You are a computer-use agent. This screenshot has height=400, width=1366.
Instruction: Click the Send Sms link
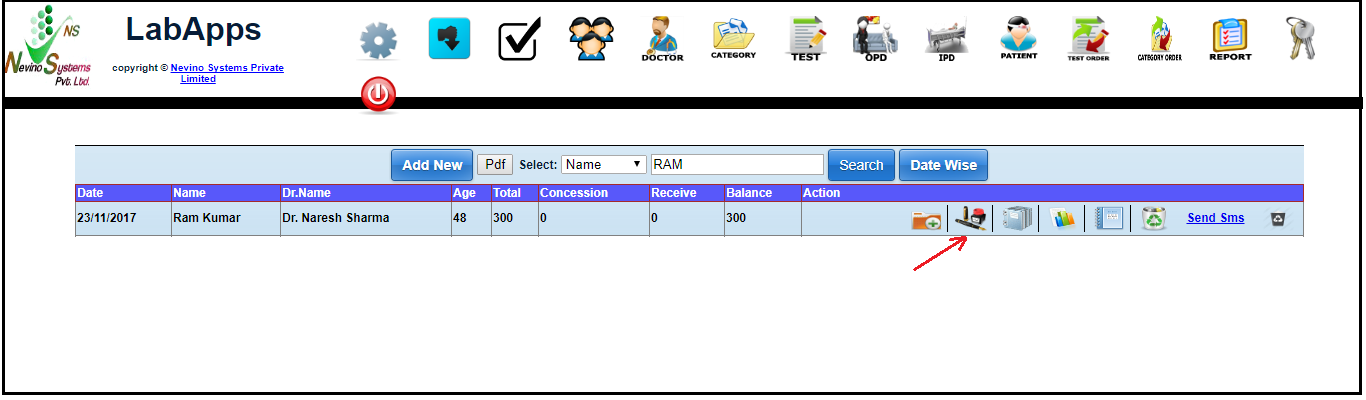click(1215, 218)
